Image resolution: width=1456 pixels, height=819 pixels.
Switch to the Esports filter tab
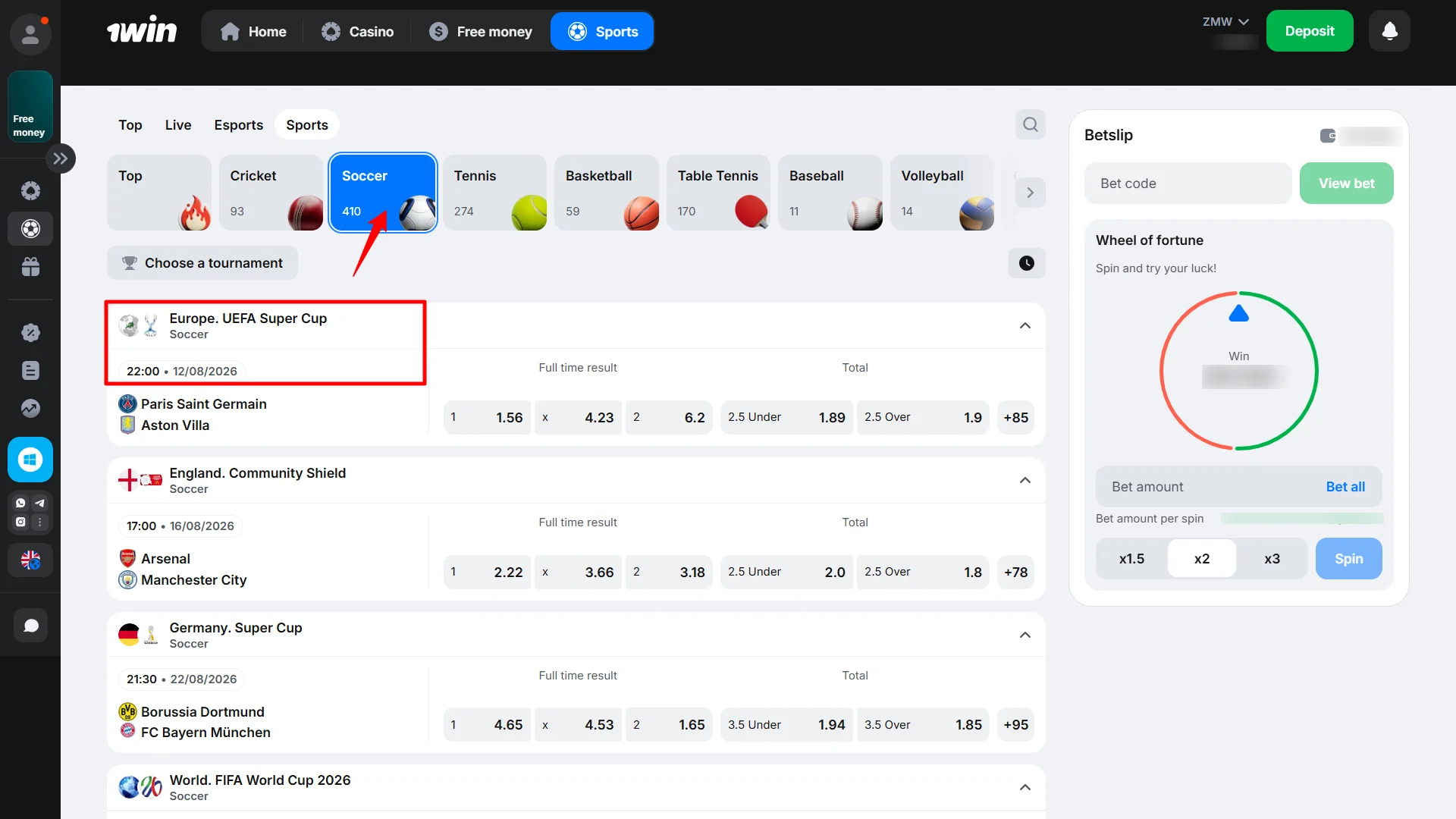[x=238, y=125]
